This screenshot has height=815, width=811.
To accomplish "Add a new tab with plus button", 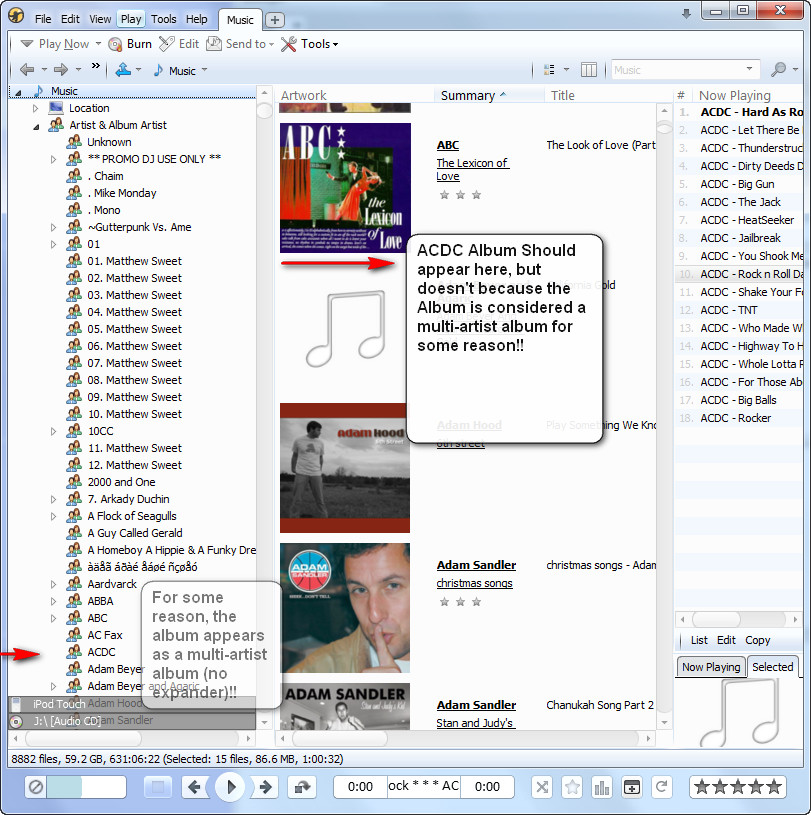I will tap(275, 20).
